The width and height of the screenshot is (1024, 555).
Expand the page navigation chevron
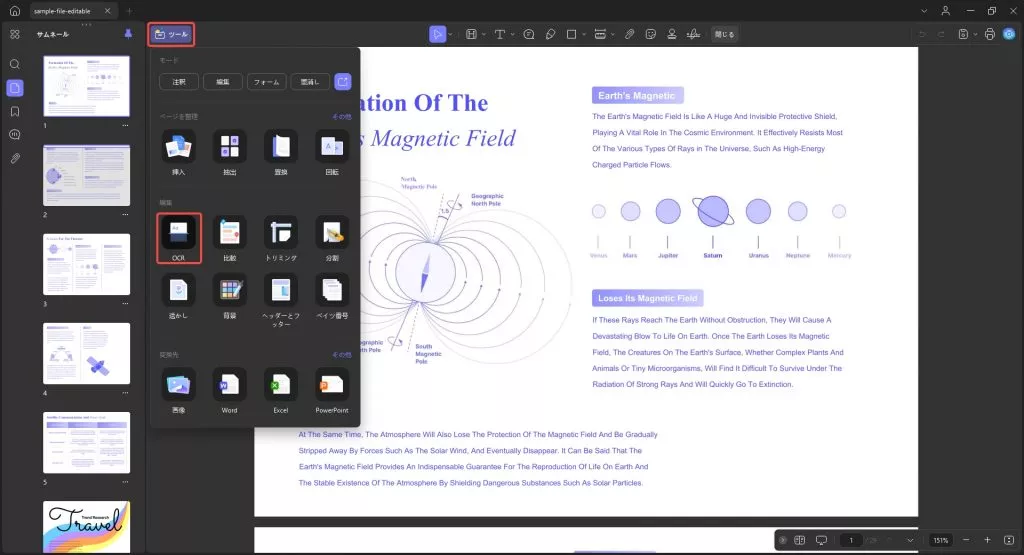910,540
